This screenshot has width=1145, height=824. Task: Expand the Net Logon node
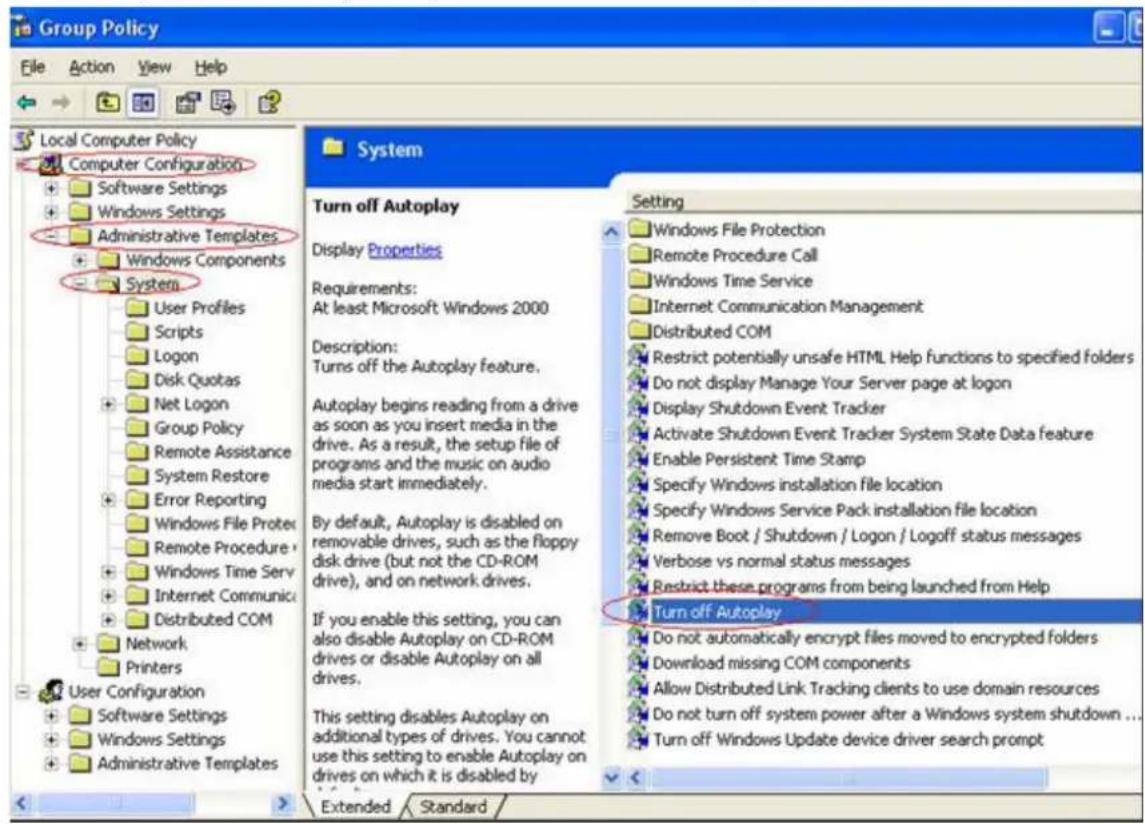(x=108, y=404)
